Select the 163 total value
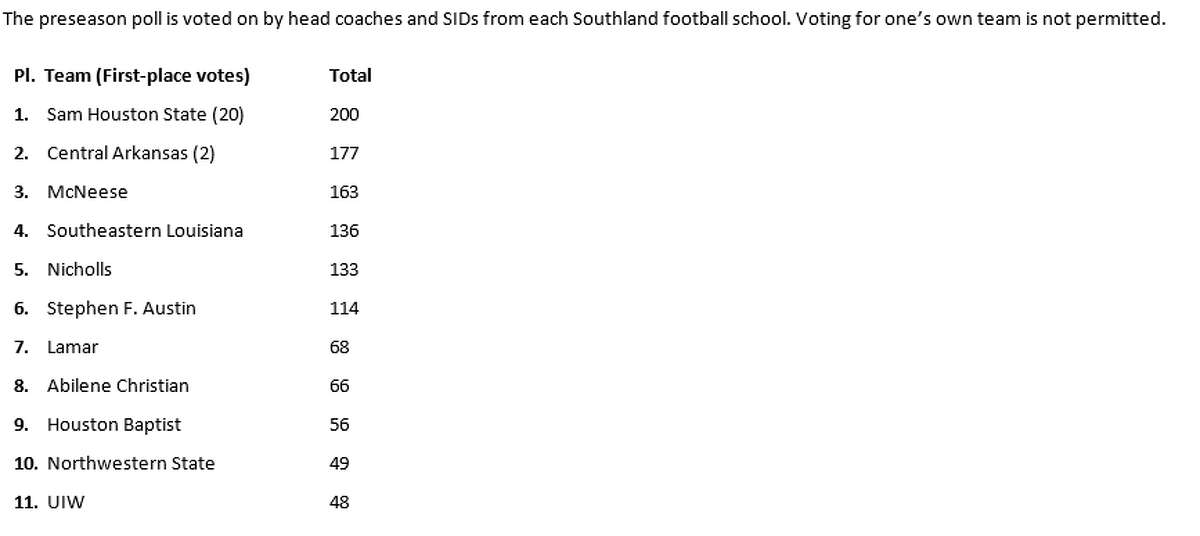Image resolution: width=1200 pixels, height=536 pixels. click(x=344, y=192)
